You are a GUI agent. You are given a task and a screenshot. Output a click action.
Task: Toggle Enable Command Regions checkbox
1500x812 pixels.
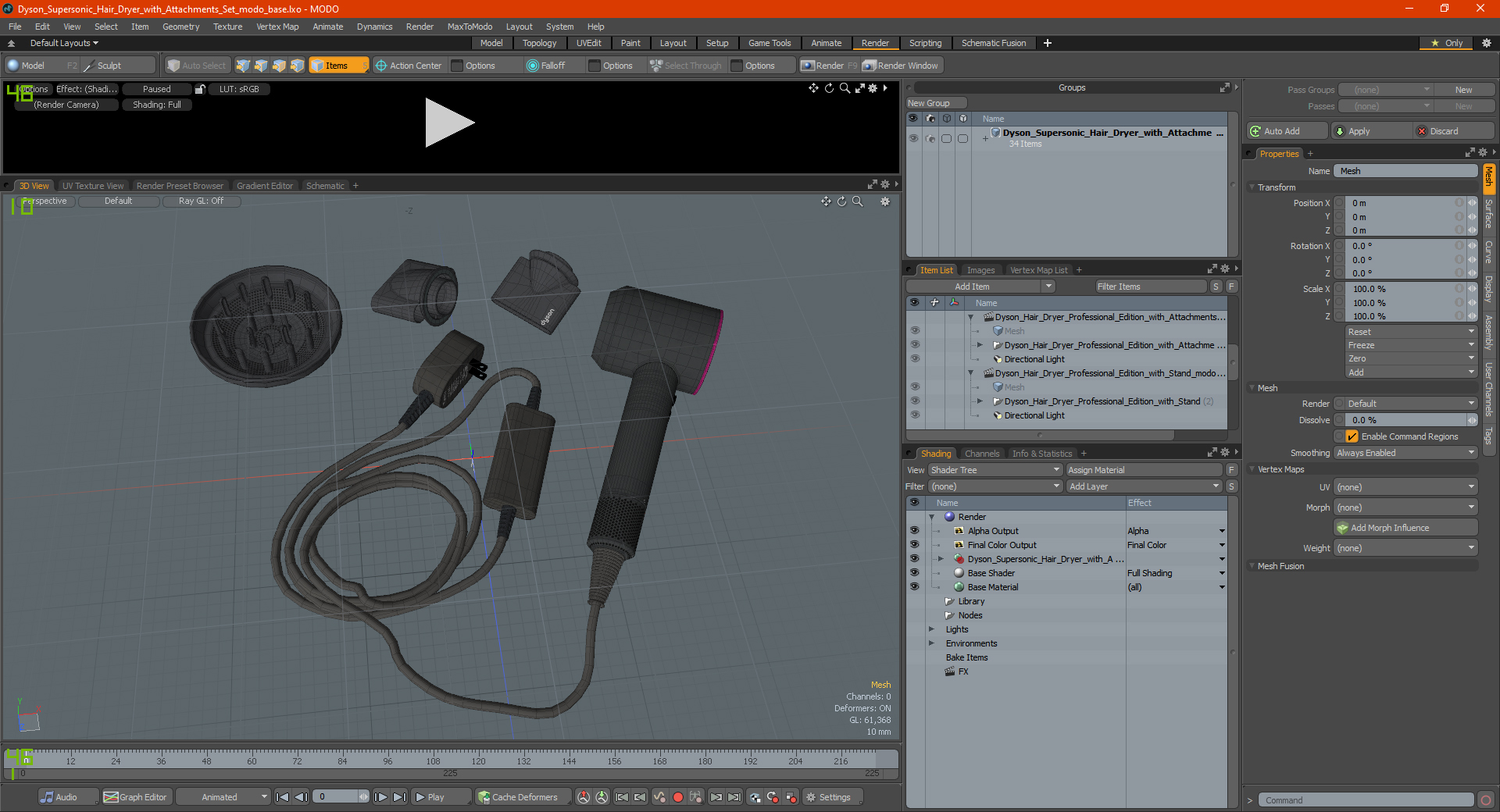(x=1352, y=436)
